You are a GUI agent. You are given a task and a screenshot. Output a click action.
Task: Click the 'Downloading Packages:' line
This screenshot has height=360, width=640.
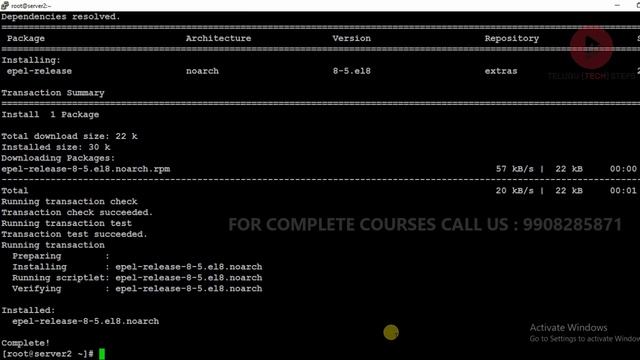point(58,158)
